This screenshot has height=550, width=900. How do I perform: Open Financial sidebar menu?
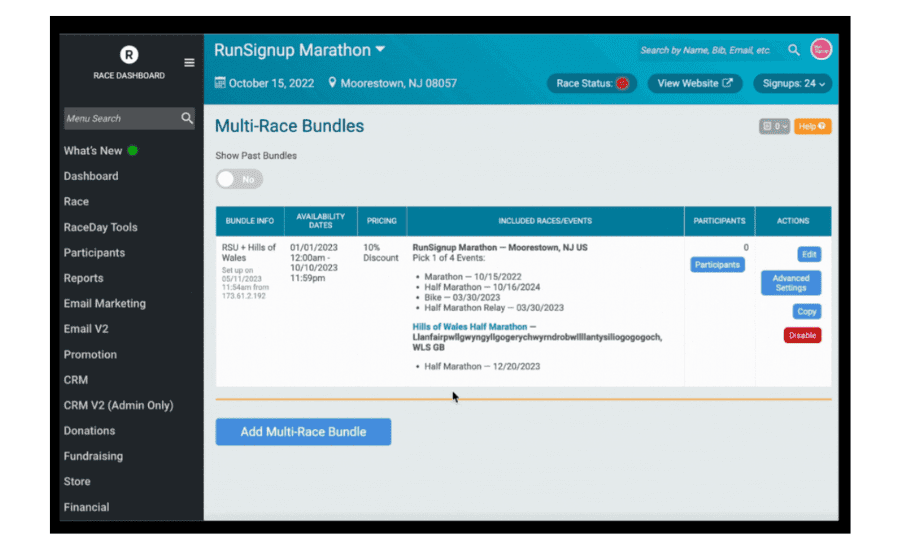tap(86, 507)
